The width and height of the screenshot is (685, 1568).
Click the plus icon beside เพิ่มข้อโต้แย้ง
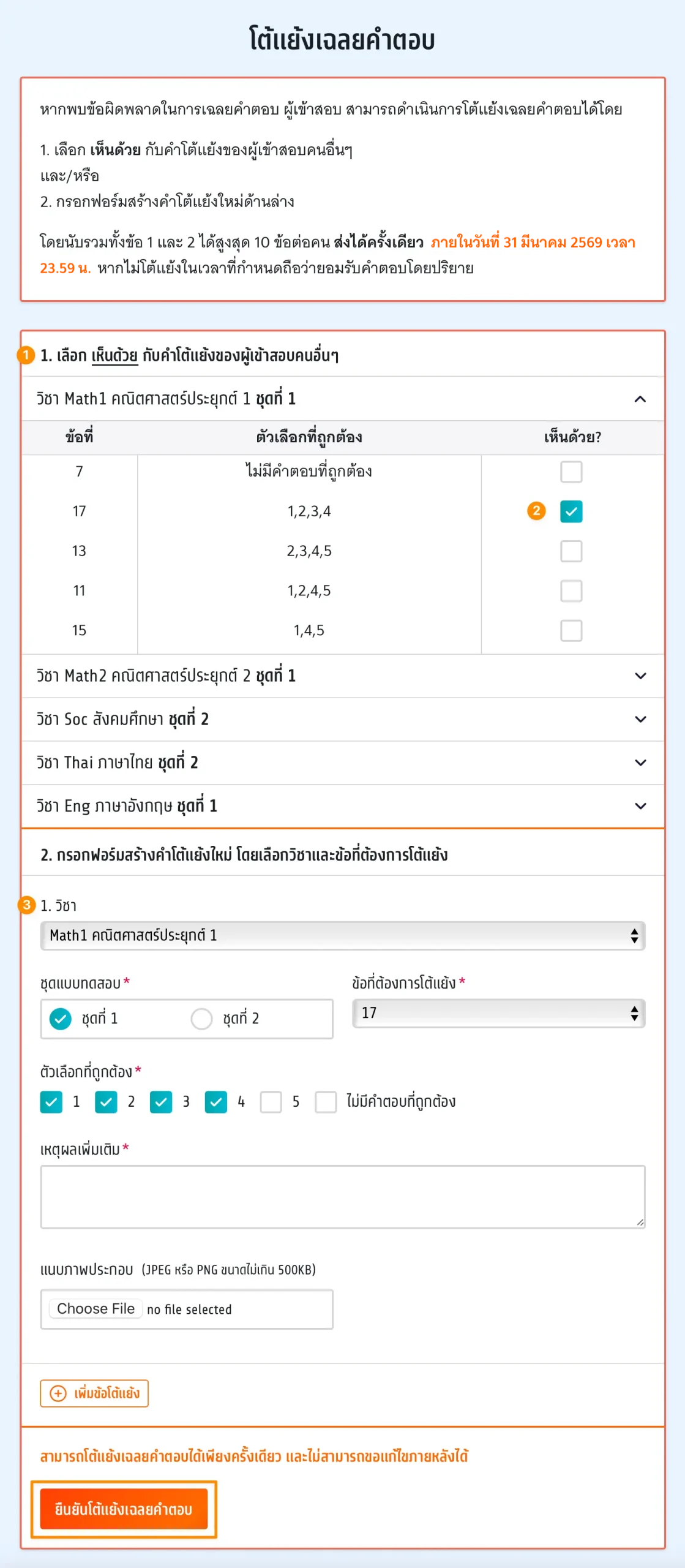58,1393
